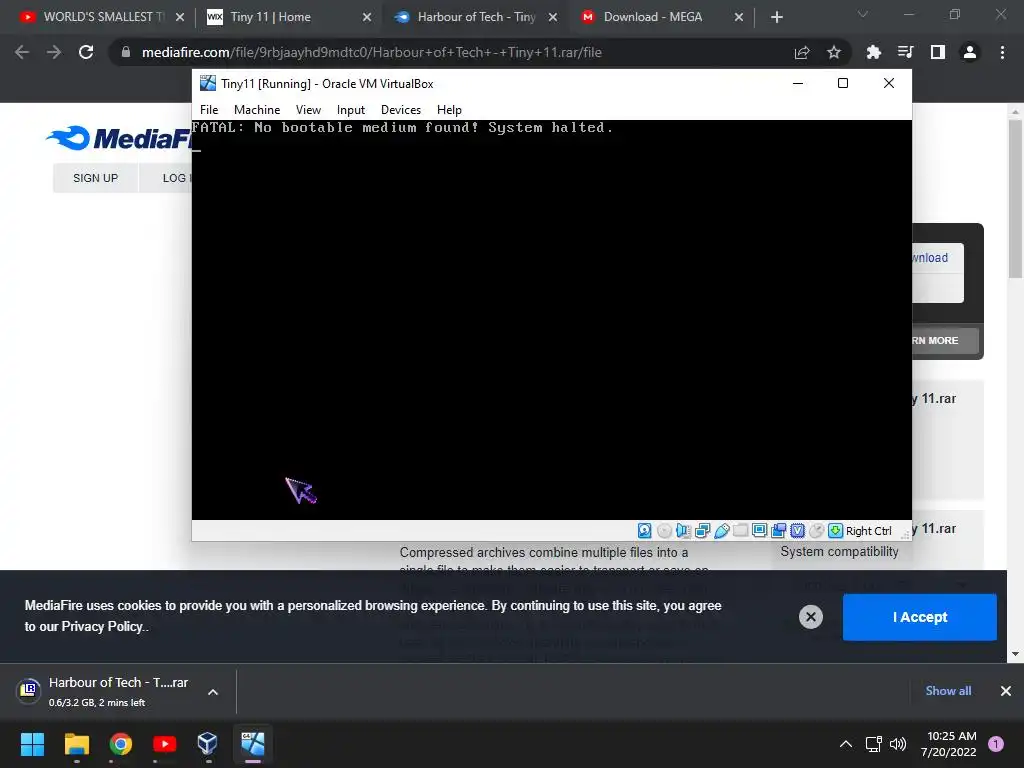This screenshot has height=768, width=1024.
Task: Open File Explorer from the taskbar
Action: (x=76, y=744)
